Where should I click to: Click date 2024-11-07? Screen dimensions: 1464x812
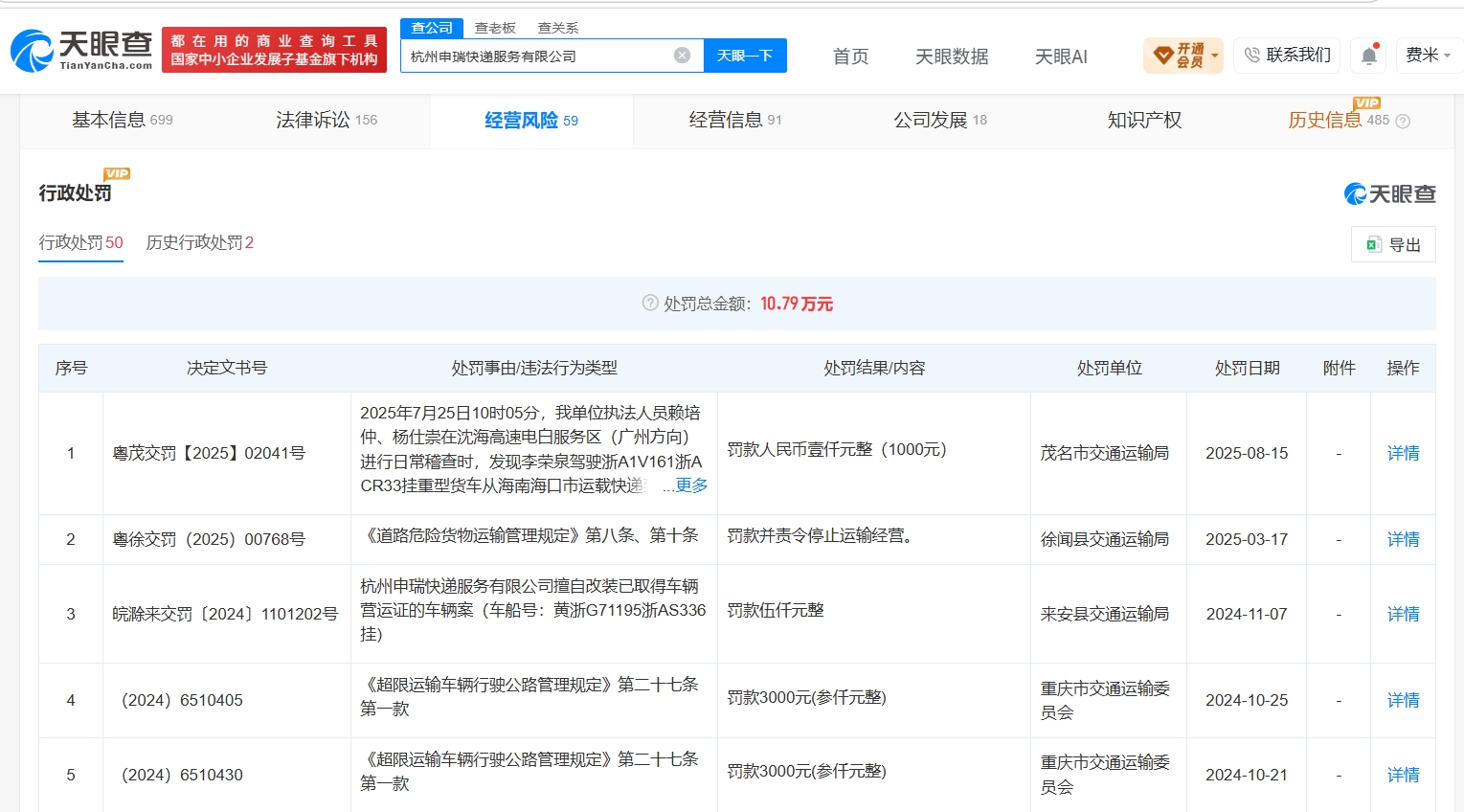1247,614
